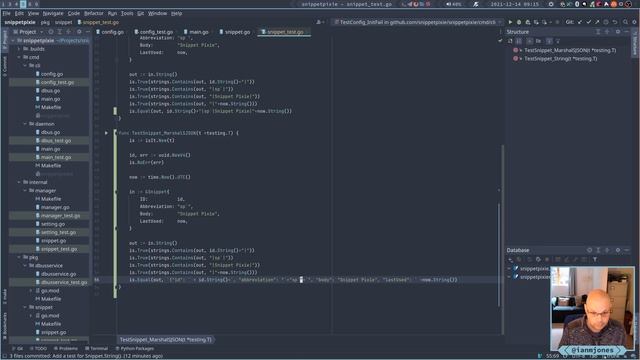Select setting.go in project tree
The height and width of the screenshot is (360, 640).
click(x=53, y=224)
